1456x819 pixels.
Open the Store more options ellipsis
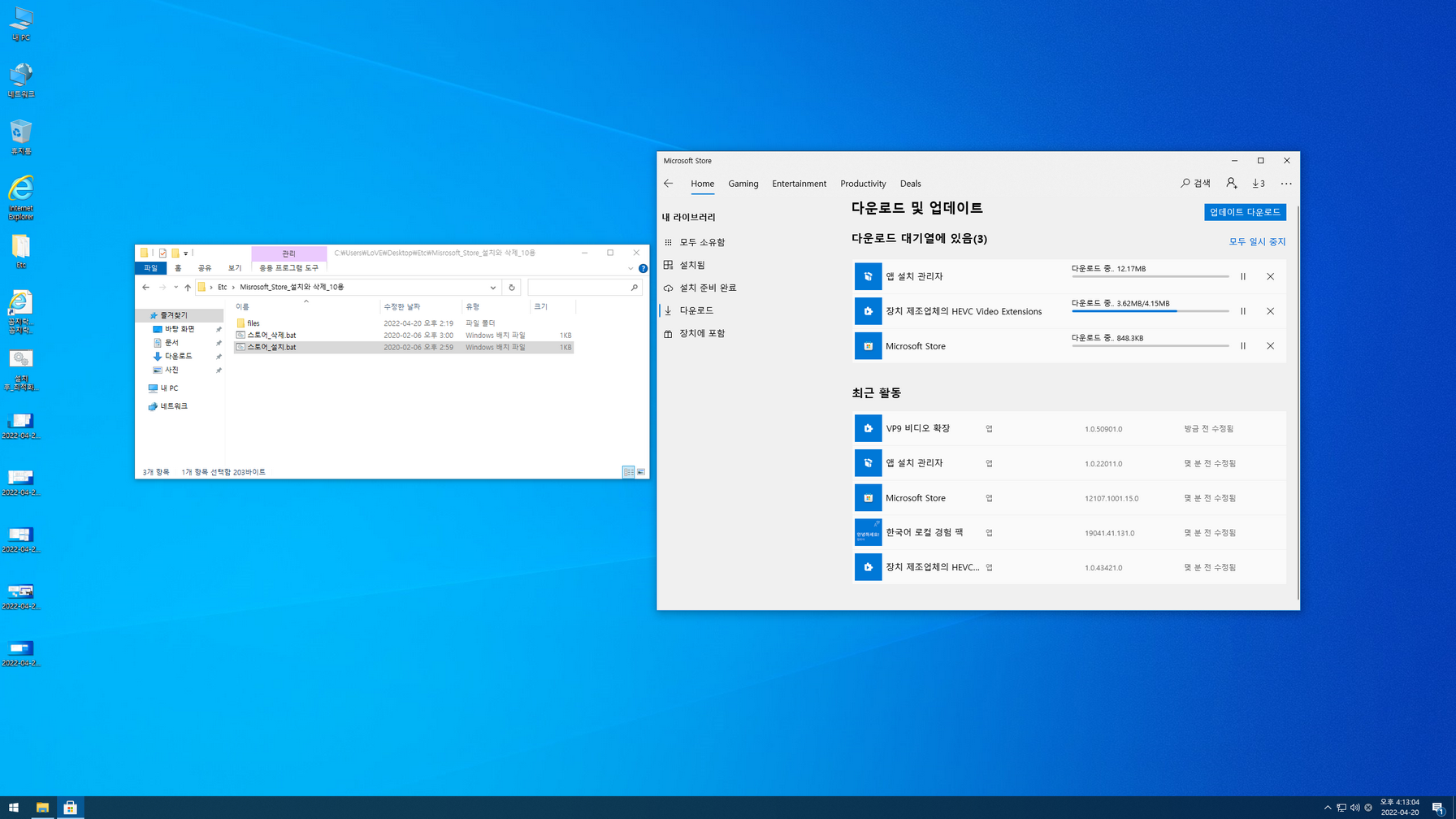[x=1286, y=184]
